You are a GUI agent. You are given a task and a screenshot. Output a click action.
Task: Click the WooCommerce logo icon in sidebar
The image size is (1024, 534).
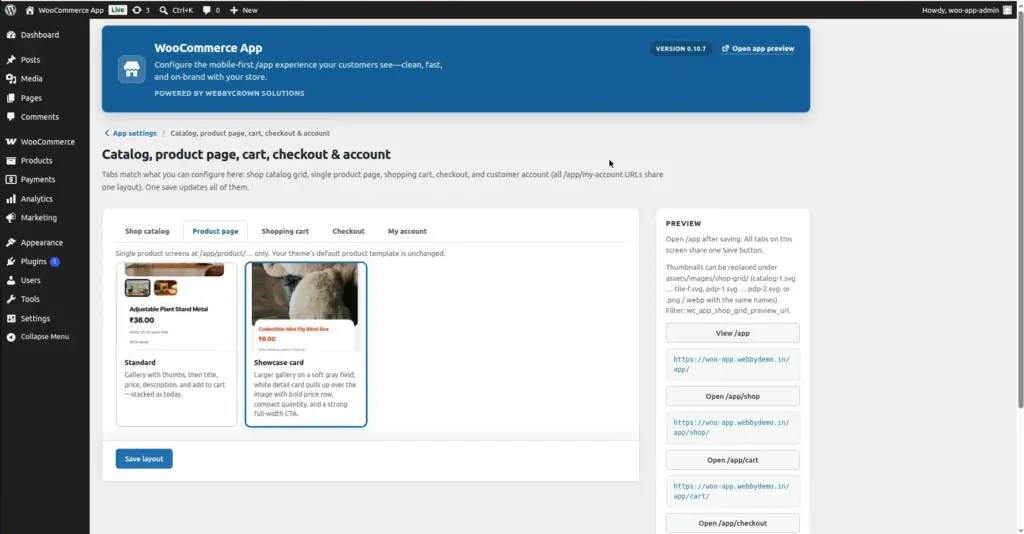coord(11,142)
